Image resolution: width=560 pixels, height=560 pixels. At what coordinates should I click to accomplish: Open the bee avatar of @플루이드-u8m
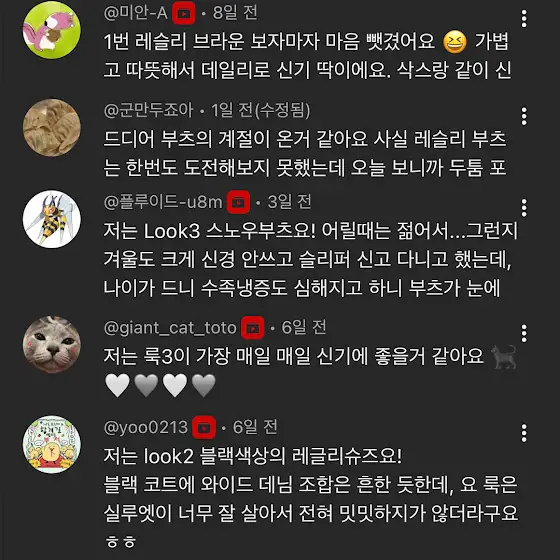(x=52, y=219)
